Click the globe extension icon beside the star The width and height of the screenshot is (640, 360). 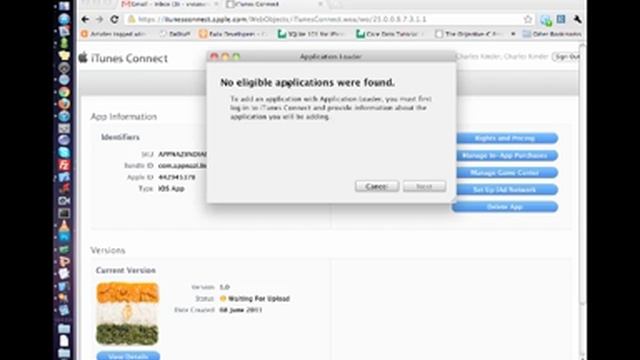[546, 20]
